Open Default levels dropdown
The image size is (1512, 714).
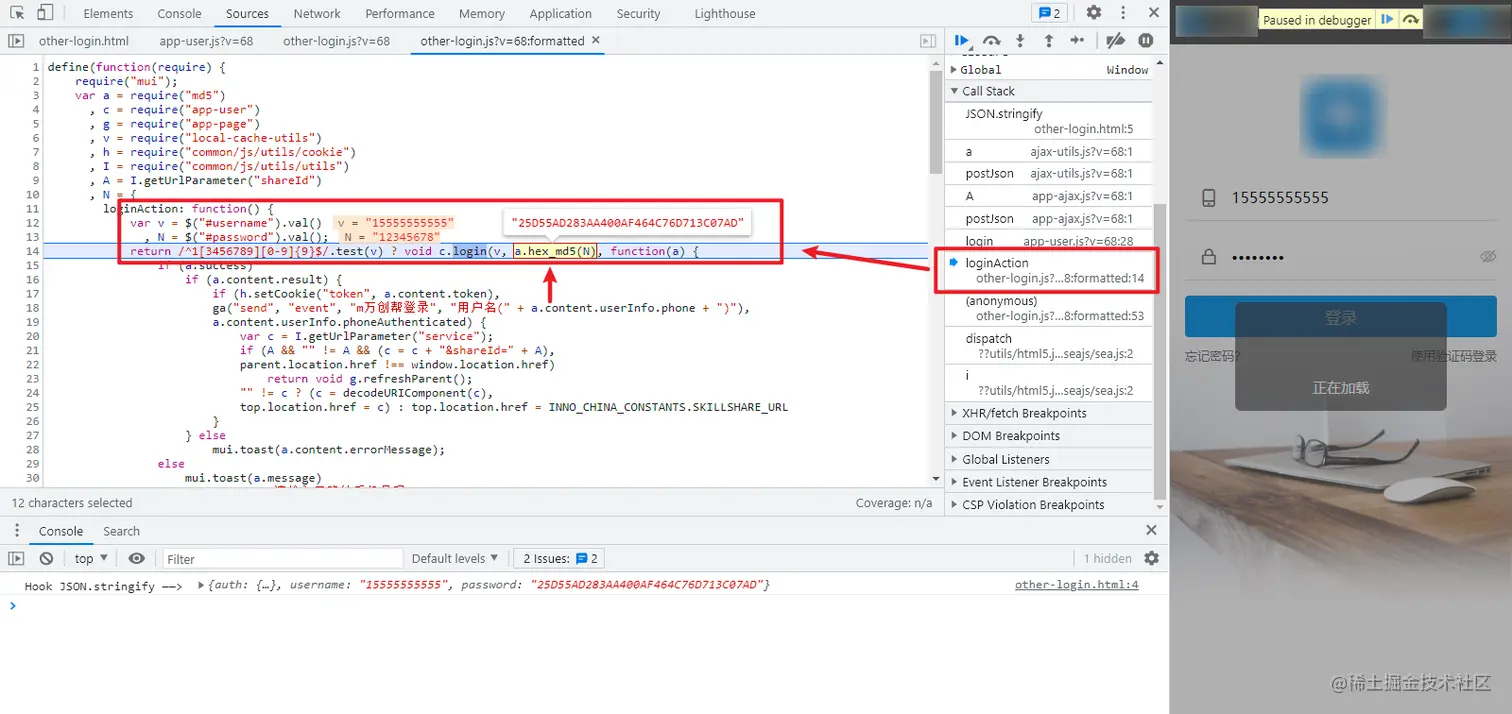pyautogui.click(x=455, y=558)
